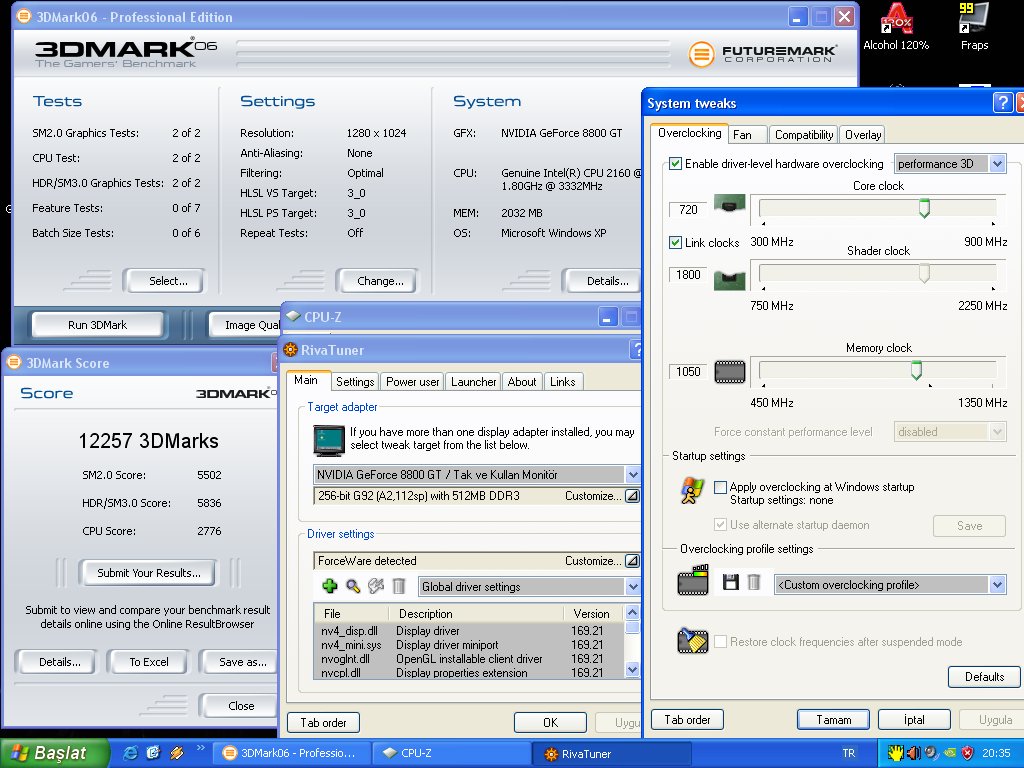Click magnifier icon in RivaTuner Driver settings

click(x=353, y=586)
